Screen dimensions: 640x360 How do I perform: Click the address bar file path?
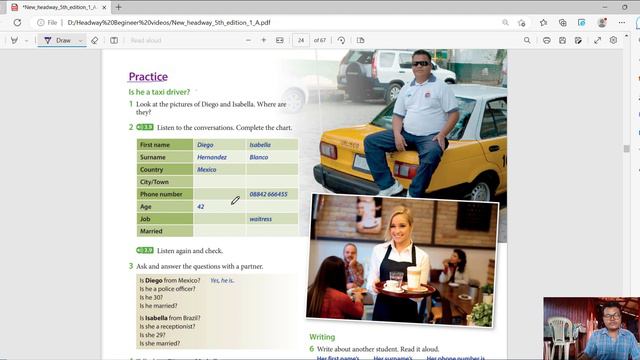[169, 23]
